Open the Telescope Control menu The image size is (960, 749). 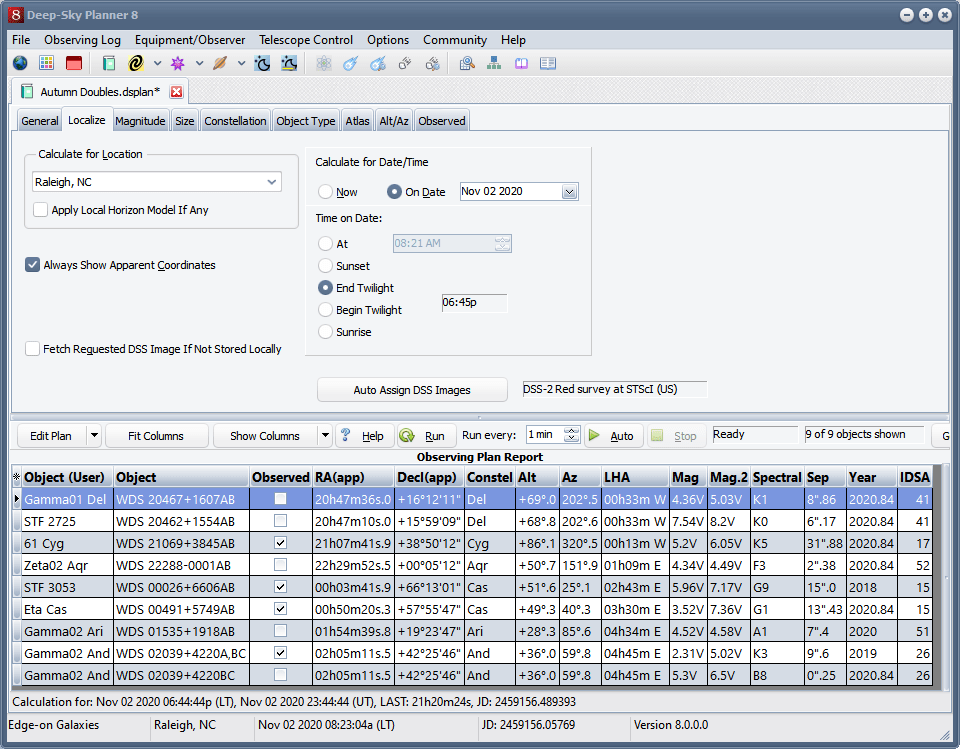(306, 40)
